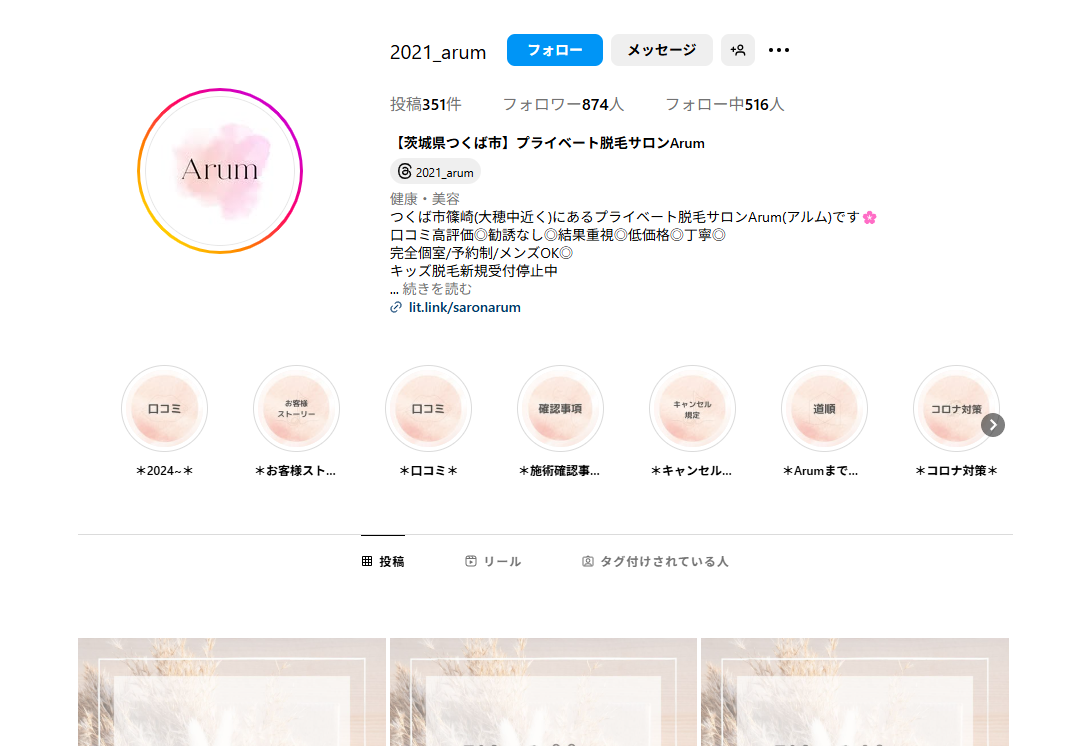Open the lit.link/saronarum link
The width and height of the screenshot is (1074, 746).
tap(464, 308)
